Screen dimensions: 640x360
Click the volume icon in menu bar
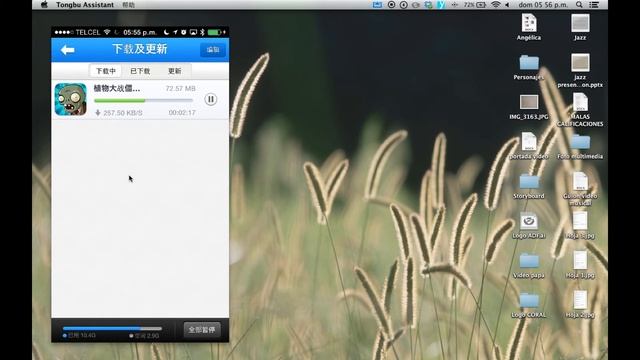[507, 4]
